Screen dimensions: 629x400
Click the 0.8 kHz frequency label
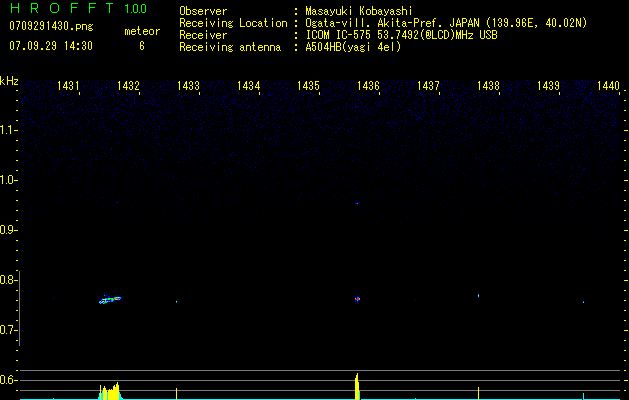8,280
